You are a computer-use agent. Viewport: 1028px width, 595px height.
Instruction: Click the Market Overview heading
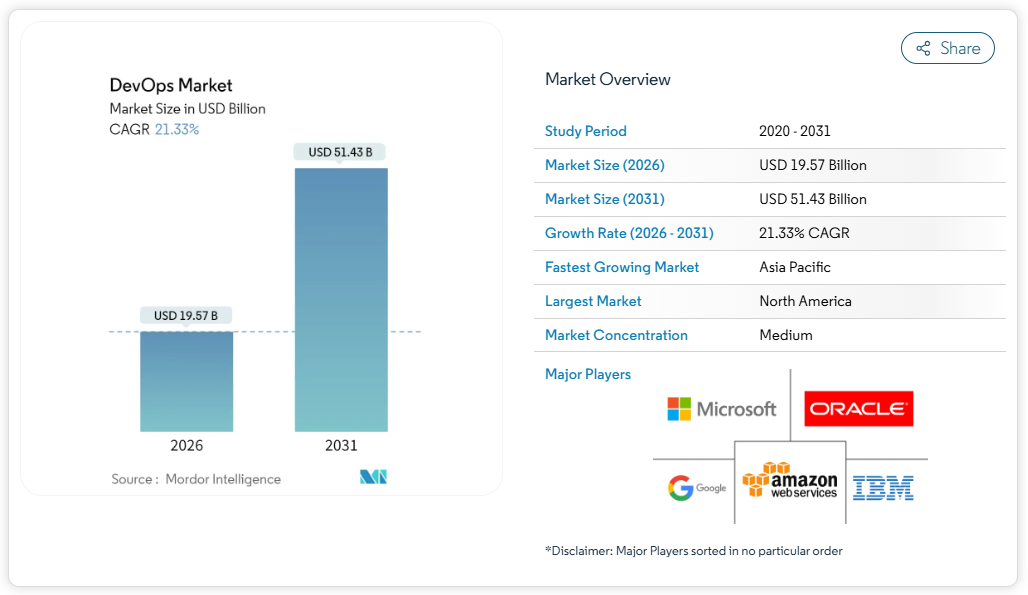608,79
